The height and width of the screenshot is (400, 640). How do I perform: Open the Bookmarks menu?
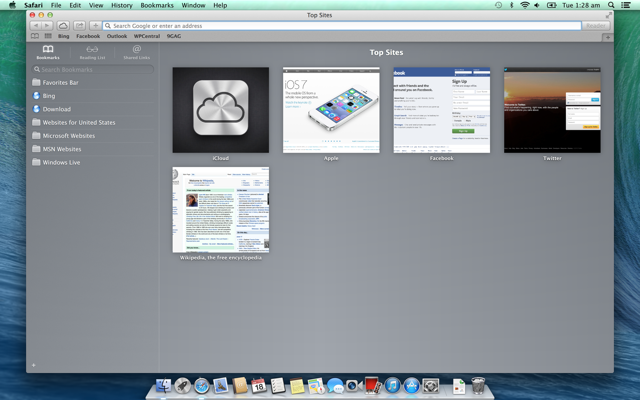(x=157, y=5)
